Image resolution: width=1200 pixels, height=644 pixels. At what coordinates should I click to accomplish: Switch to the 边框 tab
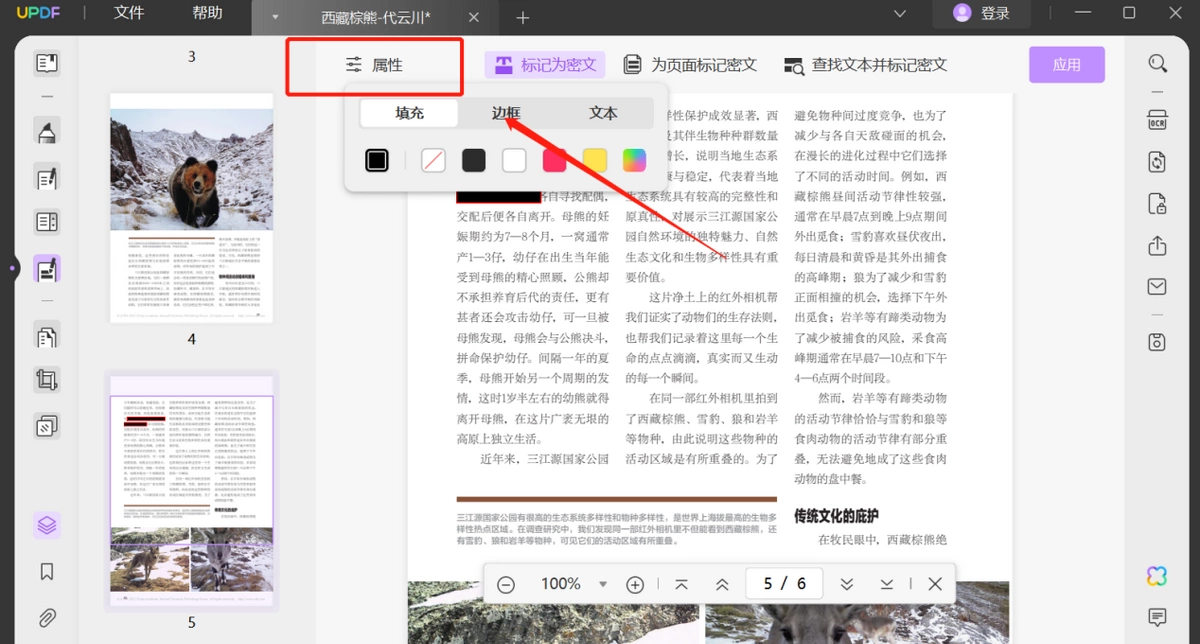pos(506,113)
